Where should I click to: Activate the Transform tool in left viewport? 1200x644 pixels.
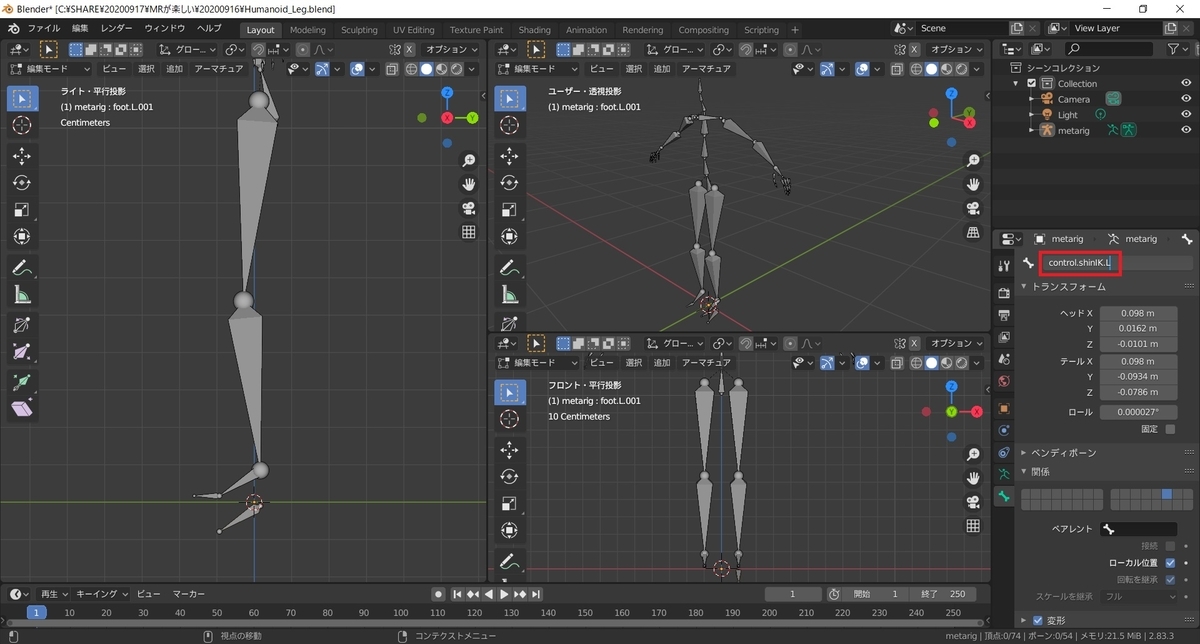click(22, 237)
